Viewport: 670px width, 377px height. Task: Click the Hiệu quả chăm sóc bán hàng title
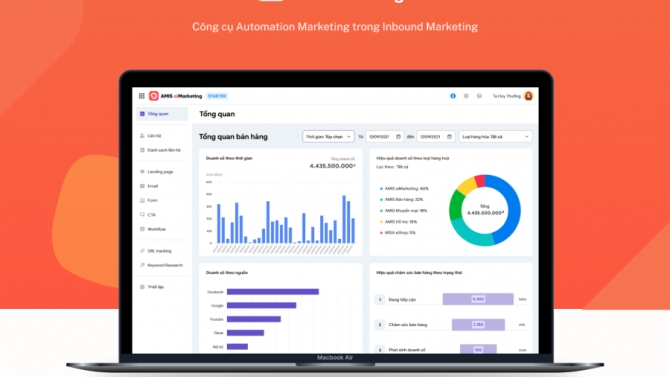(x=419, y=273)
